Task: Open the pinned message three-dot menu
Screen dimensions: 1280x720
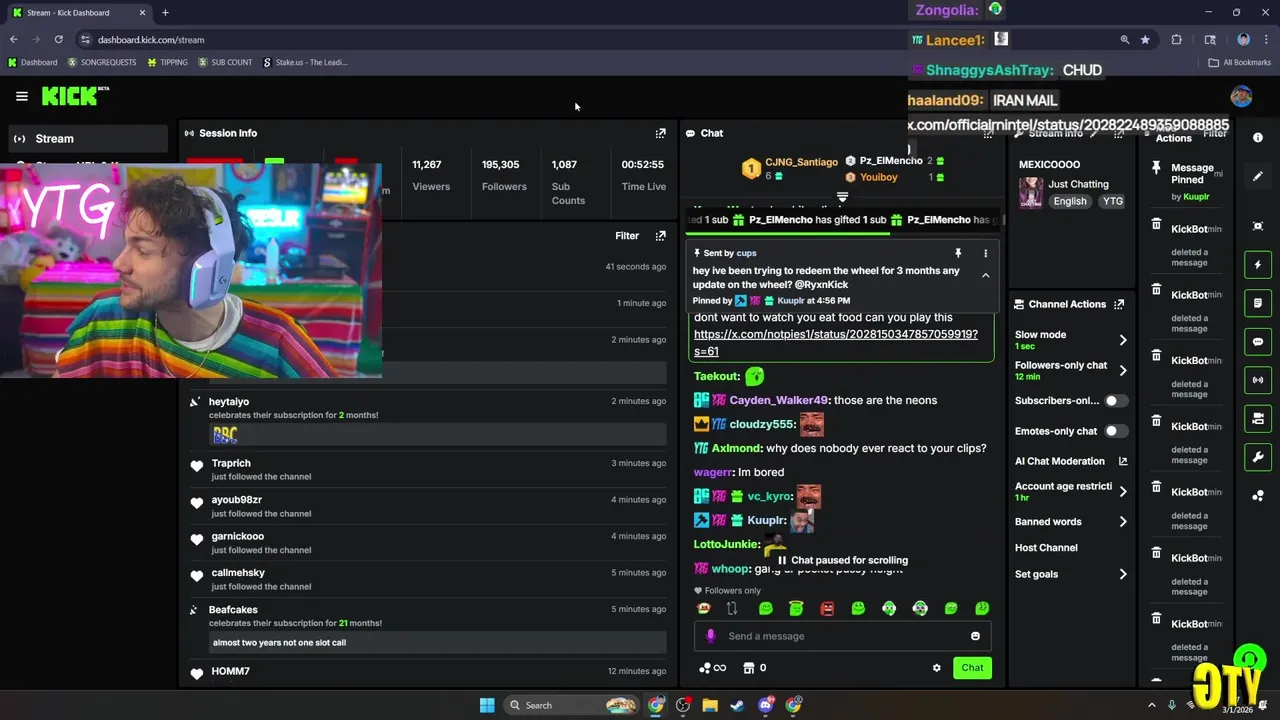Action: pos(985,254)
